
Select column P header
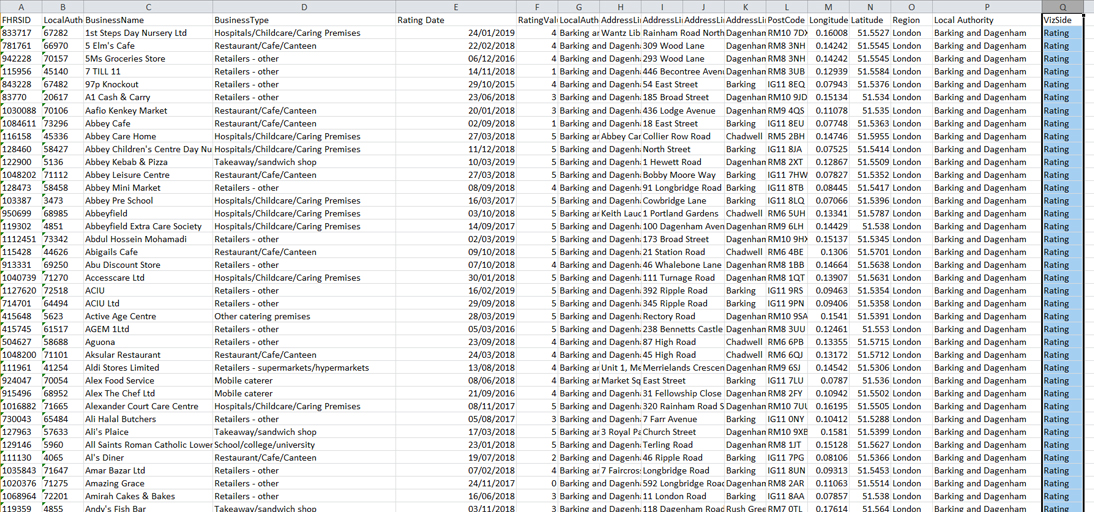[x=985, y=6]
